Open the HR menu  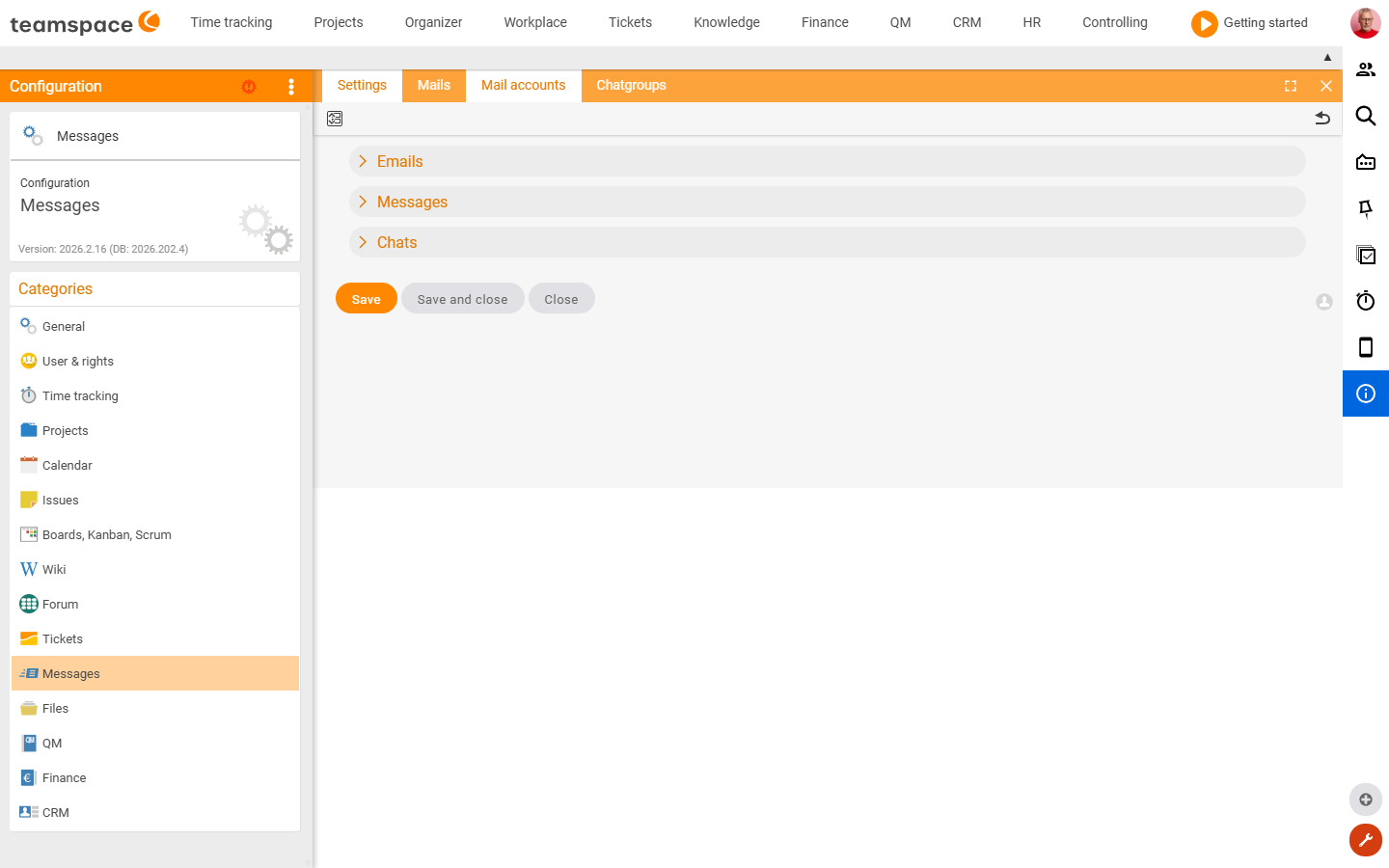click(x=1032, y=22)
